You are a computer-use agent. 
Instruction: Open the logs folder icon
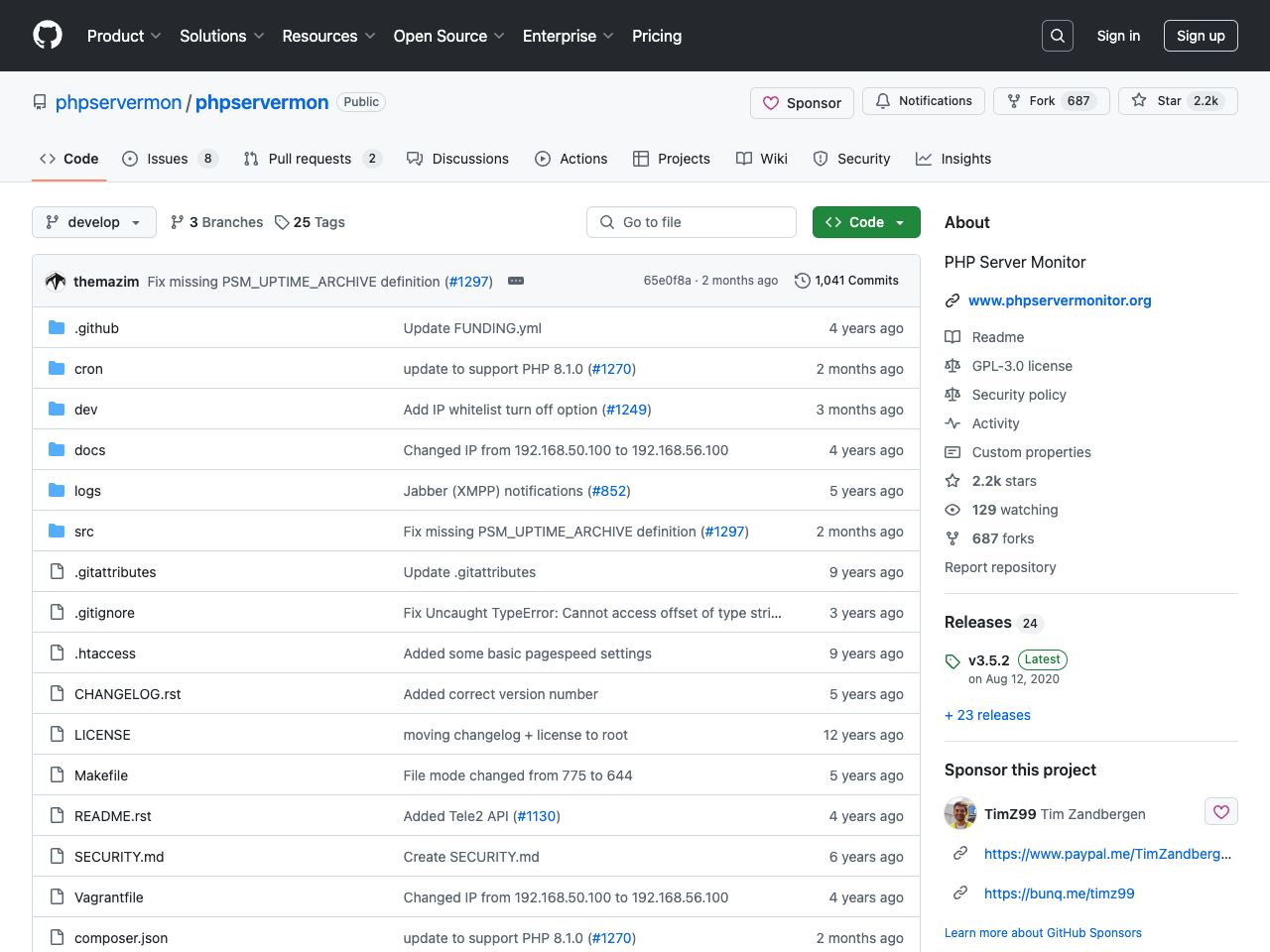coord(57,491)
